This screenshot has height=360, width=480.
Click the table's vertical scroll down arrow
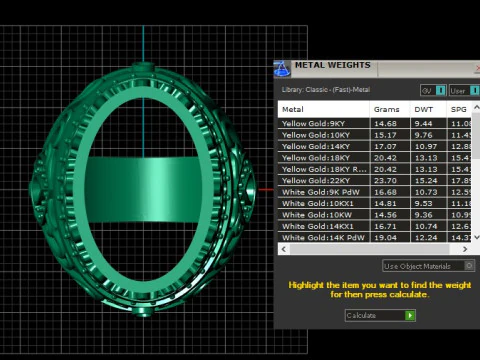(476, 237)
